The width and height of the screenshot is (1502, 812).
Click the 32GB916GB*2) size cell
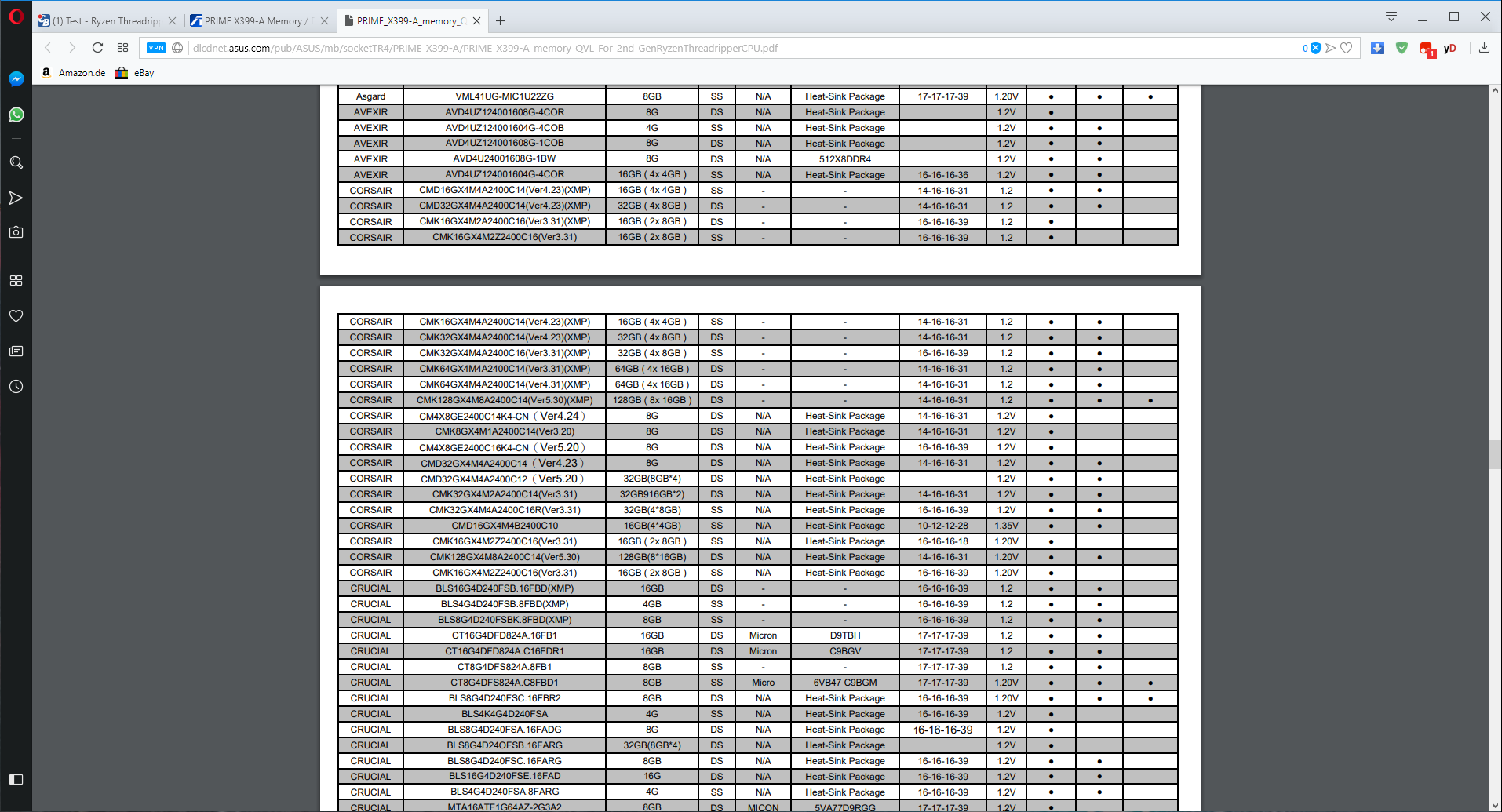pos(652,494)
